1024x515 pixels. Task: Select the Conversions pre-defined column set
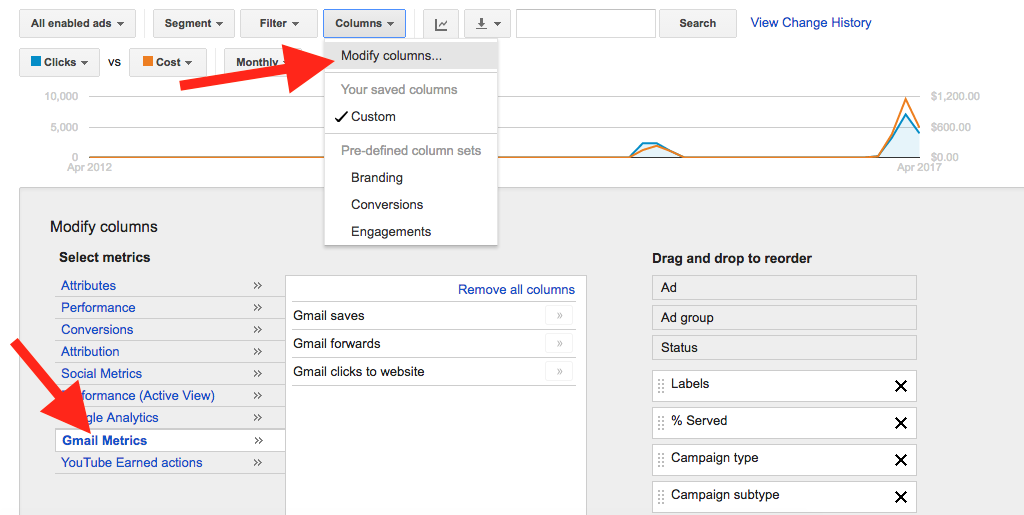point(387,205)
